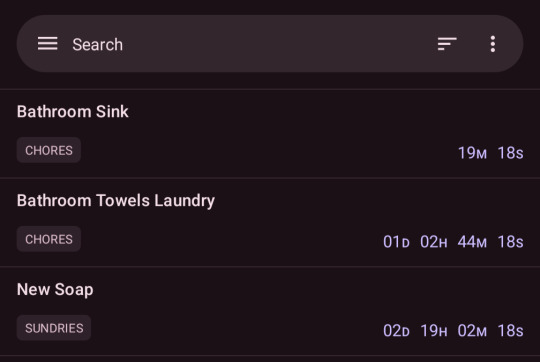This screenshot has height=362, width=540.
Task: Tap the 01d 02h 44m countdown timer
Action: 453,241
